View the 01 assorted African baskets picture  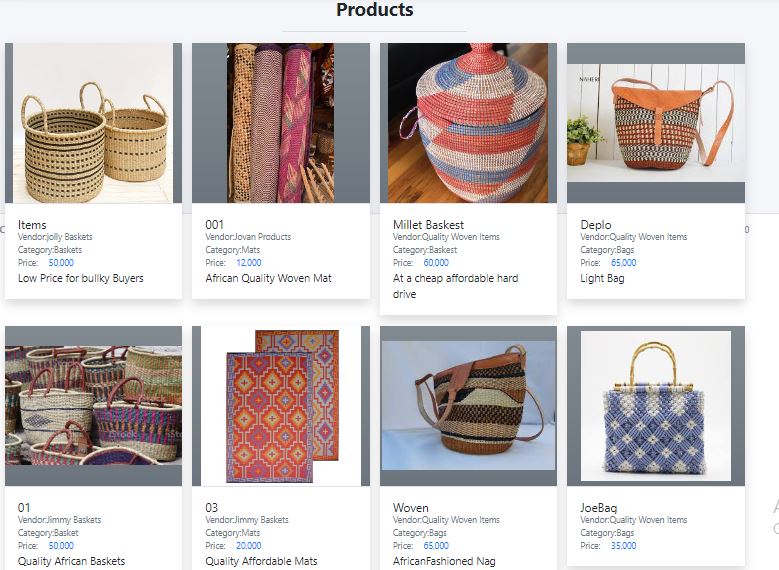click(x=93, y=406)
